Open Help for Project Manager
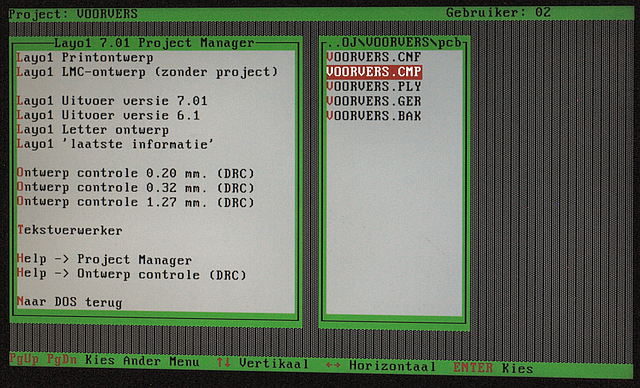640x388 pixels. [x=104, y=259]
